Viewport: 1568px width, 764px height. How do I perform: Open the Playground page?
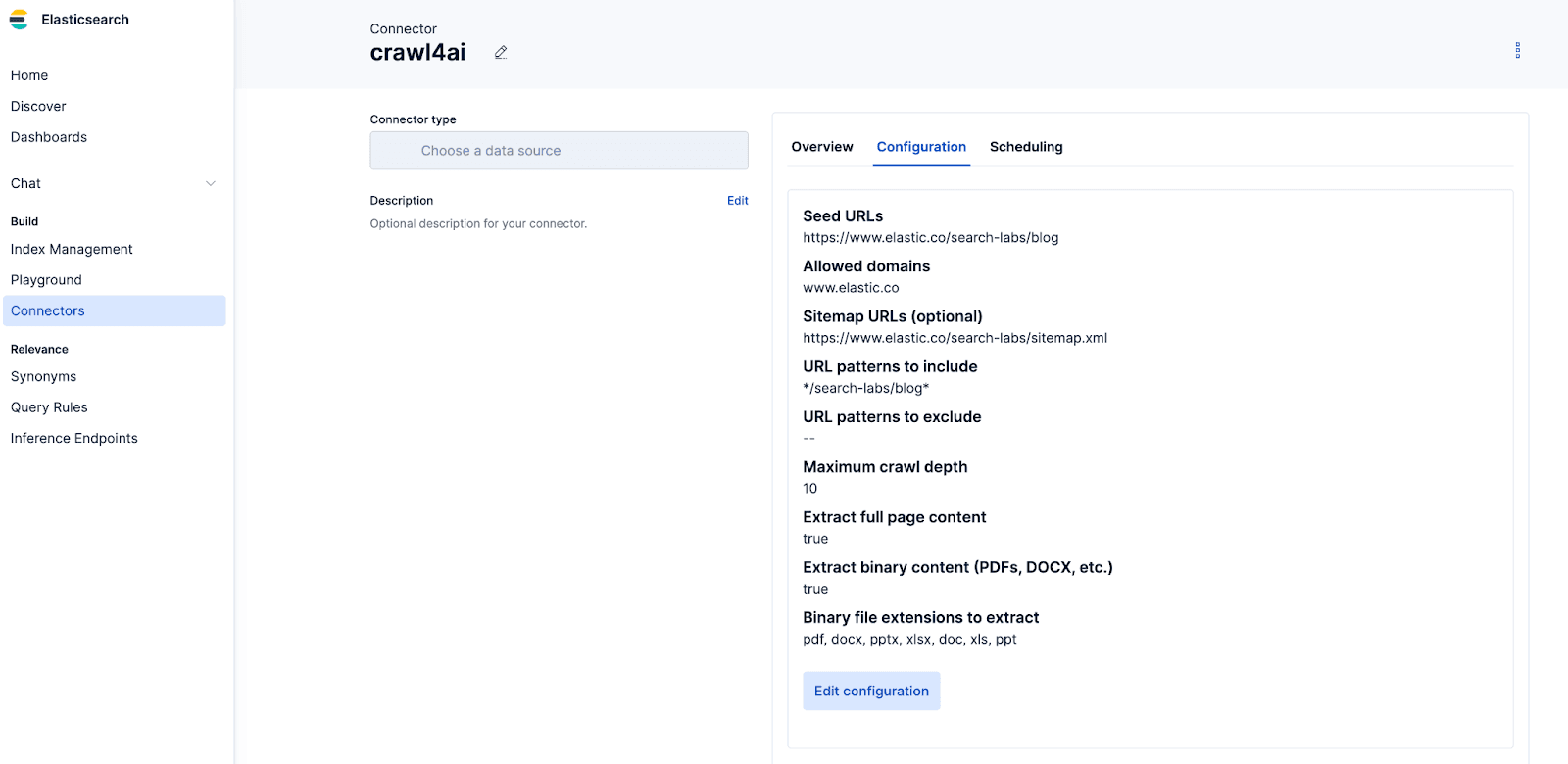46,280
